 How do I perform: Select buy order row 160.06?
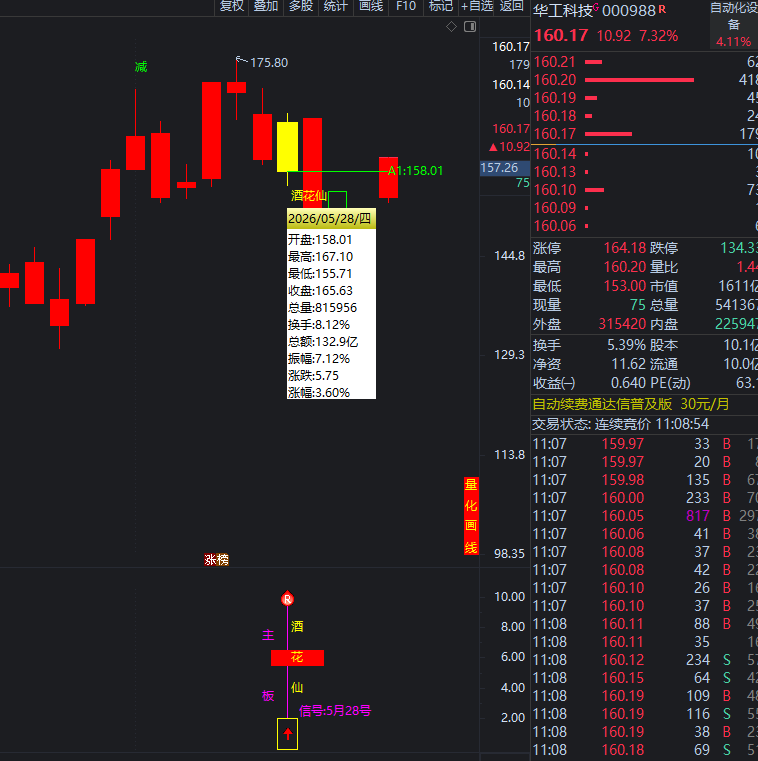645,226
